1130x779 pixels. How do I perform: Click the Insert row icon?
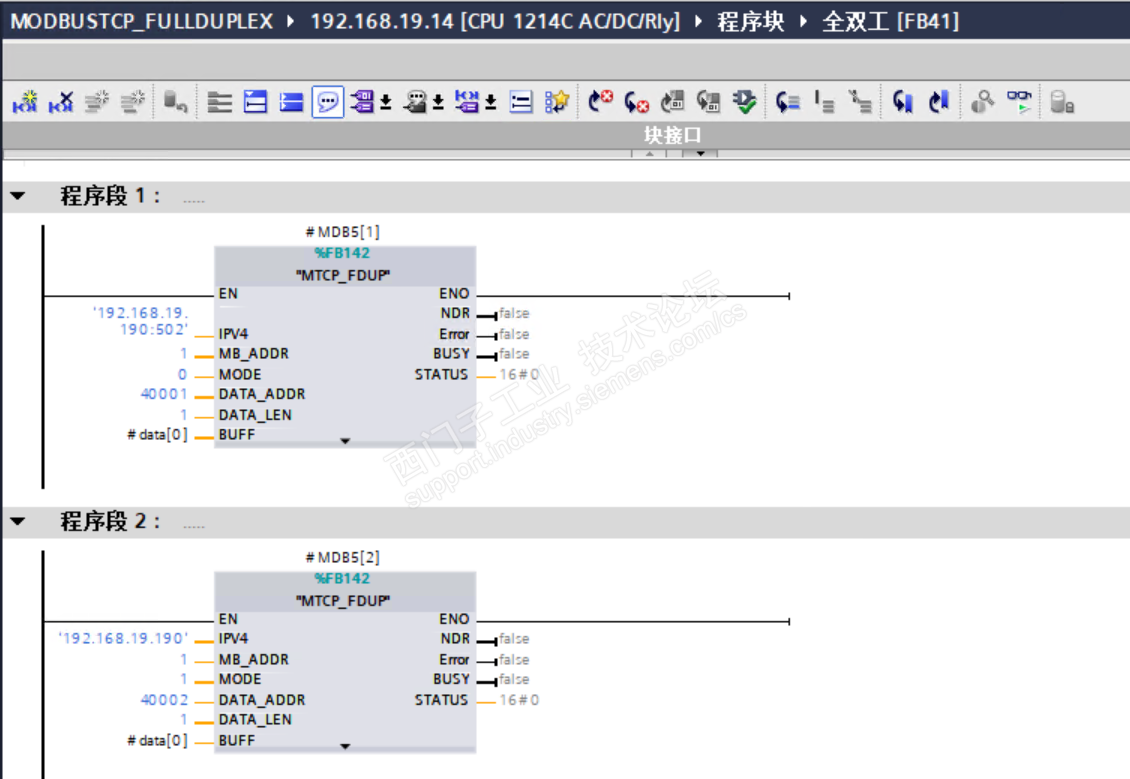[97, 102]
